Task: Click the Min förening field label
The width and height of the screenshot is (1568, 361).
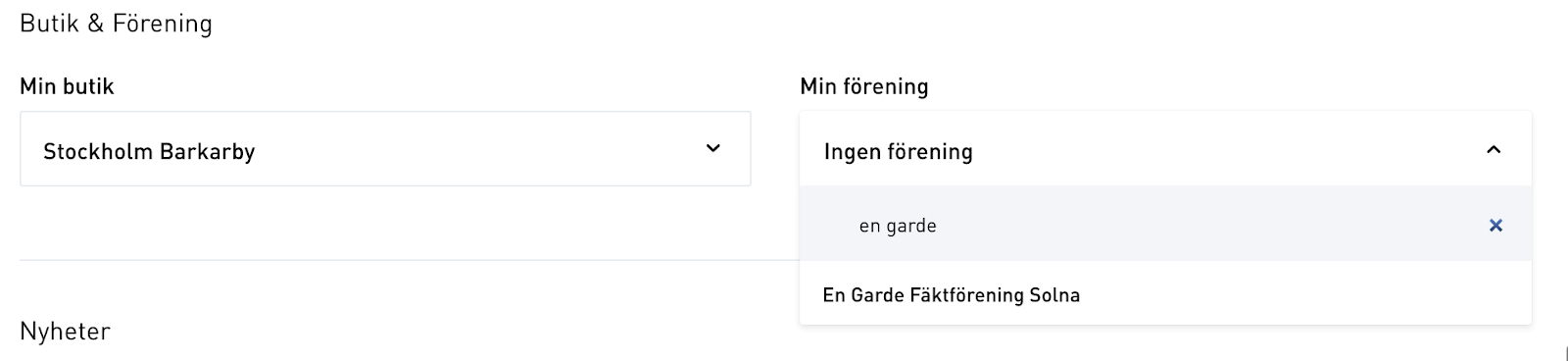Action: click(863, 86)
